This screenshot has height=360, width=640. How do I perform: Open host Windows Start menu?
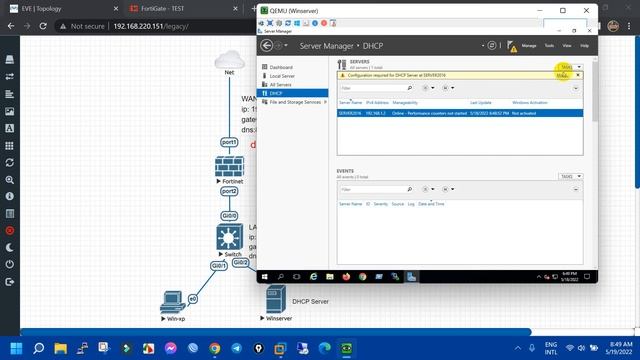[16, 349]
